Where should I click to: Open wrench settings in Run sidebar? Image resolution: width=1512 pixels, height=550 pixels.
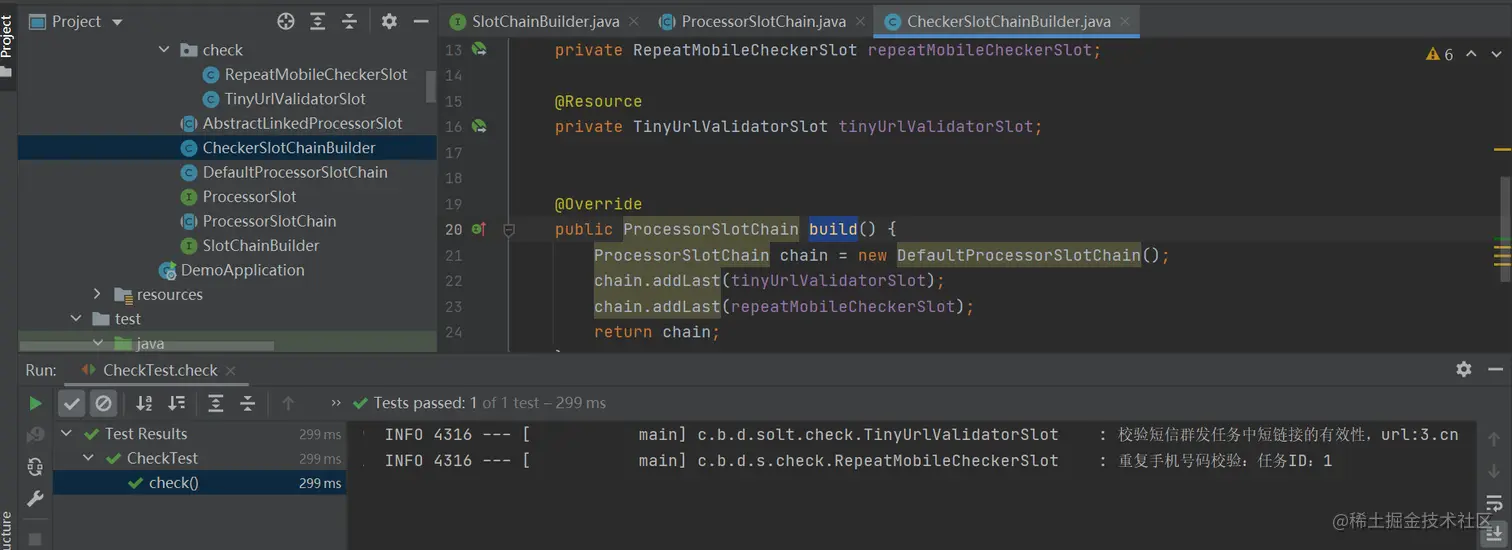(36, 498)
